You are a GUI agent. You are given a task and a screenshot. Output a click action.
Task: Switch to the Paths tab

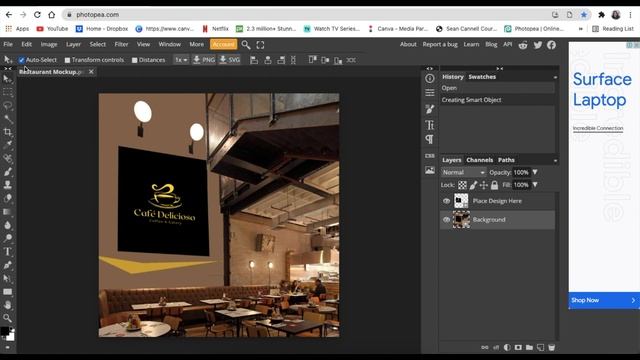pyautogui.click(x=506, y=160)
